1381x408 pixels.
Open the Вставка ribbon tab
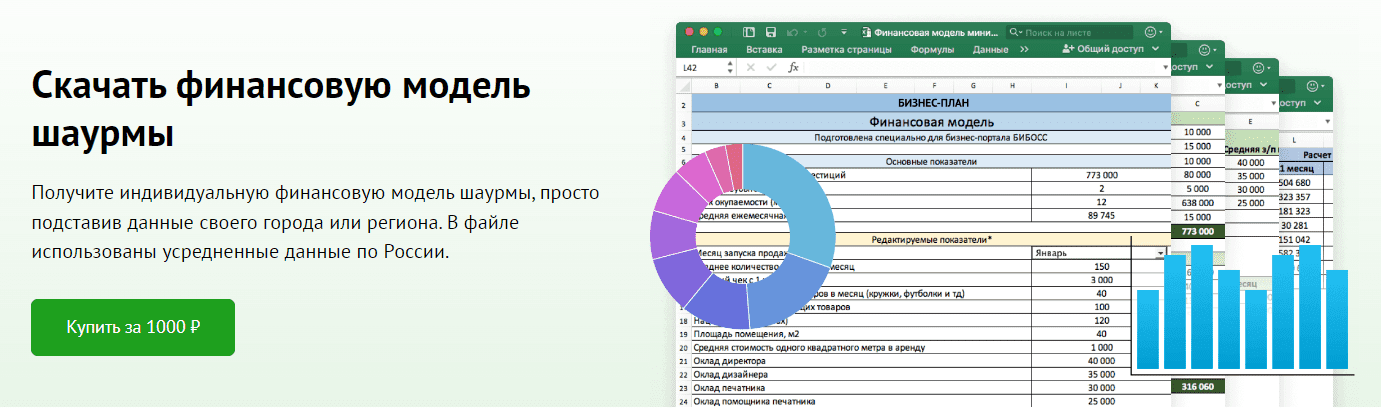pos(764,49)
